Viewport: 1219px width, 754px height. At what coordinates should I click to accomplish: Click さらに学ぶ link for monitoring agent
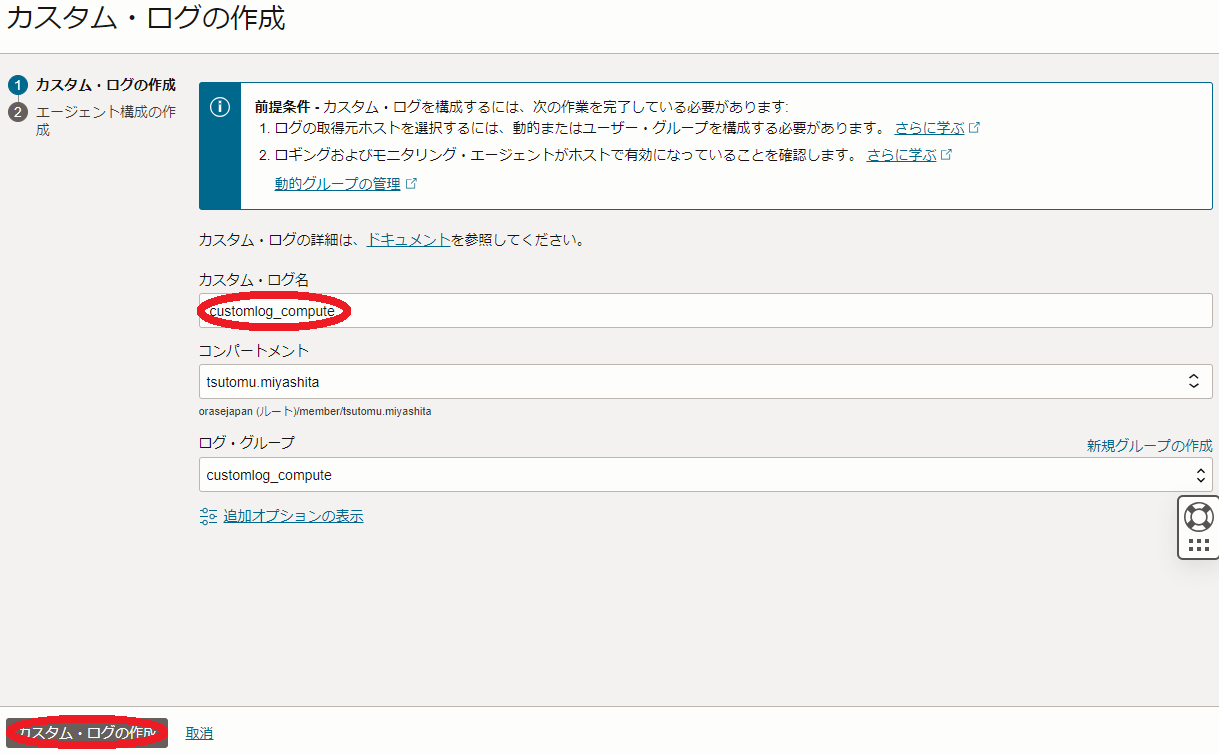point(901,155)
